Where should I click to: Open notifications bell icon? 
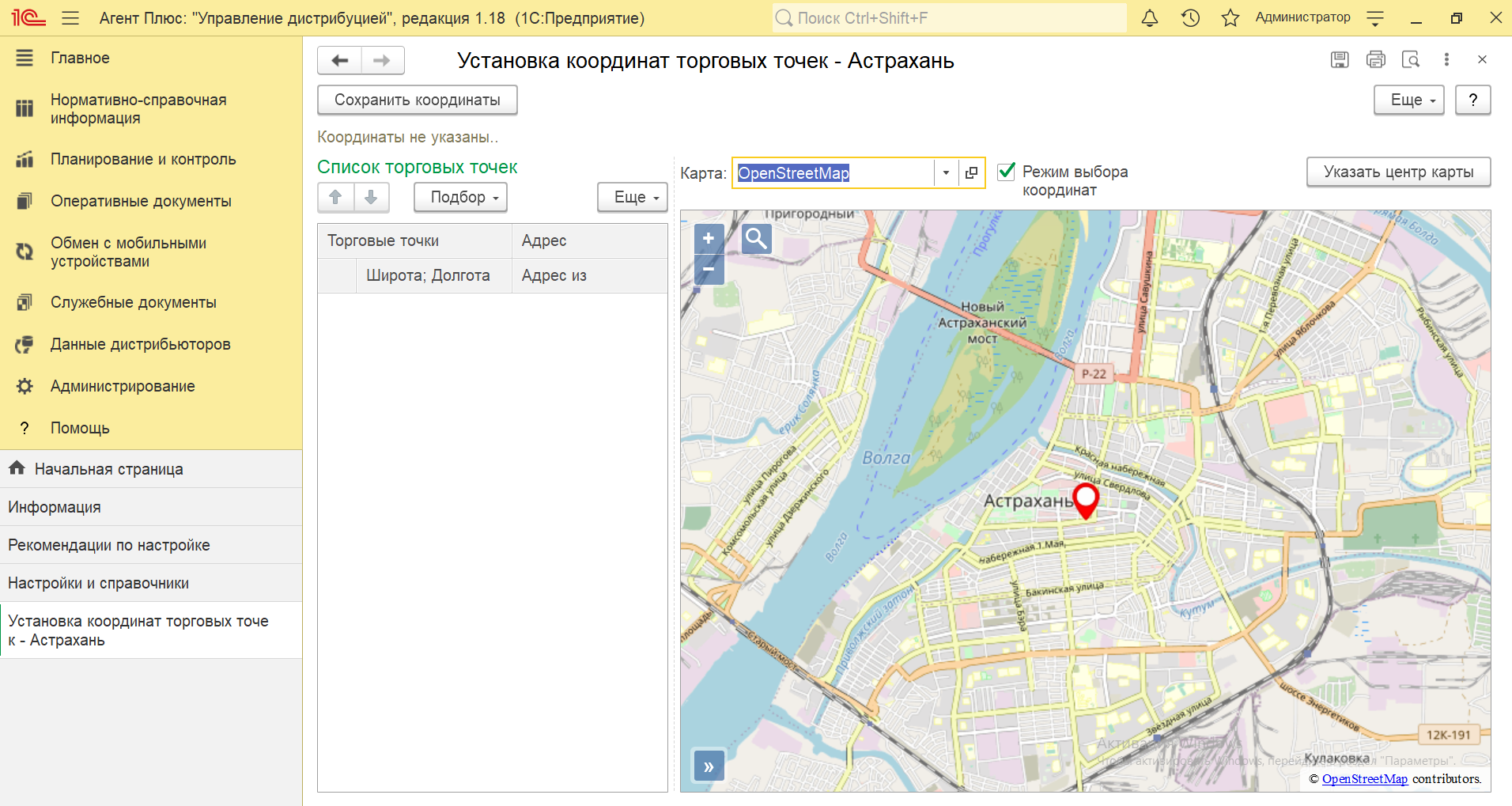point(1150,17)
